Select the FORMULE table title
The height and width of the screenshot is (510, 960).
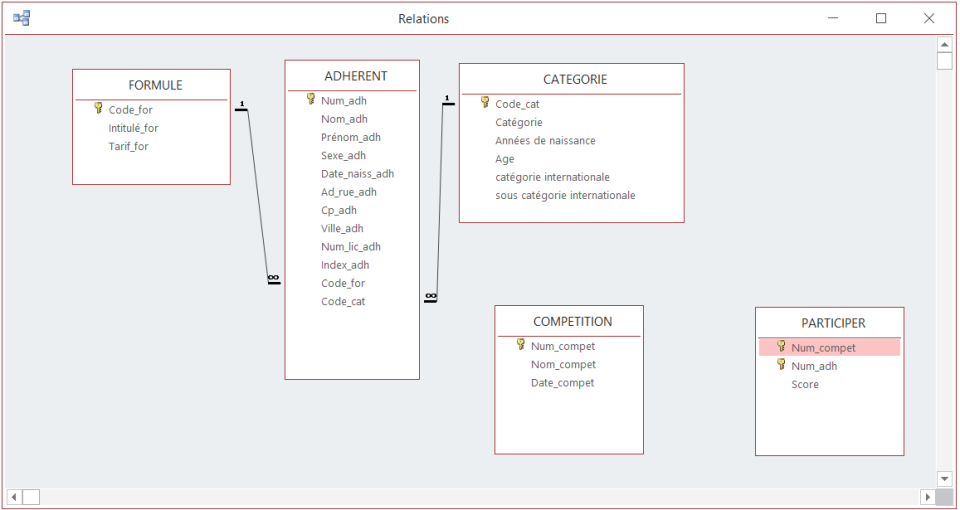pos(156,85)
